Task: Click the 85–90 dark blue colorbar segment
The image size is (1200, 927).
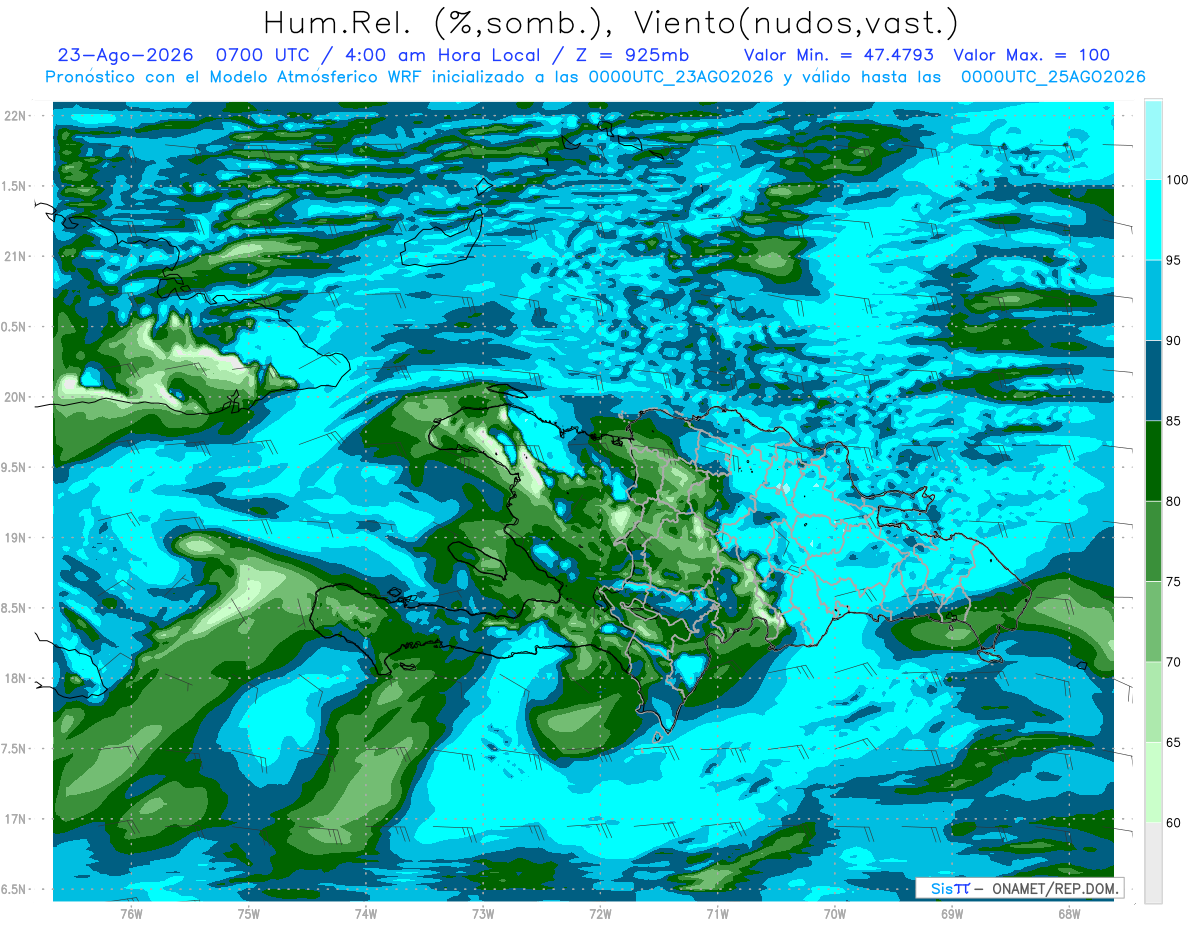Action: pos(1153,381)
